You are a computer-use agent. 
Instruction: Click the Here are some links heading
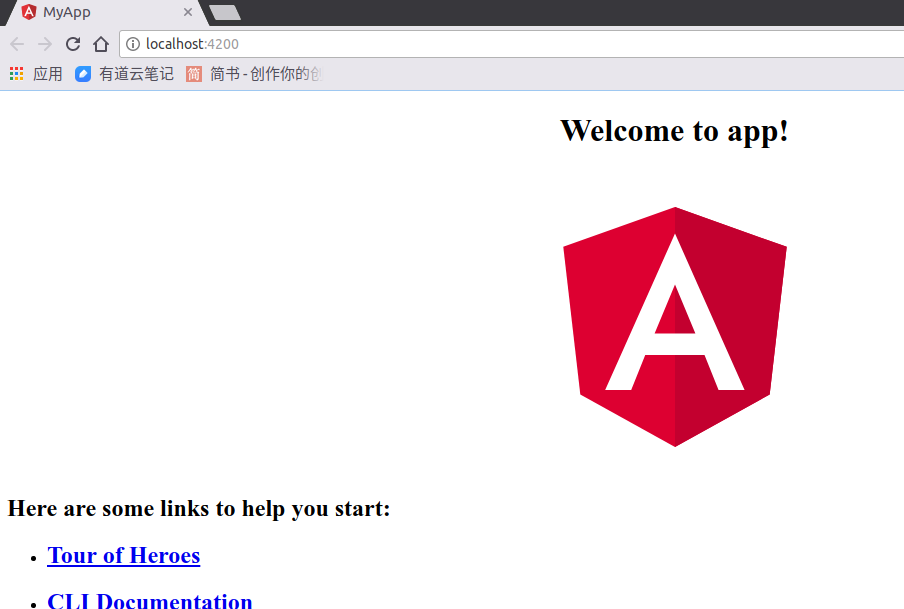(199, 508)
